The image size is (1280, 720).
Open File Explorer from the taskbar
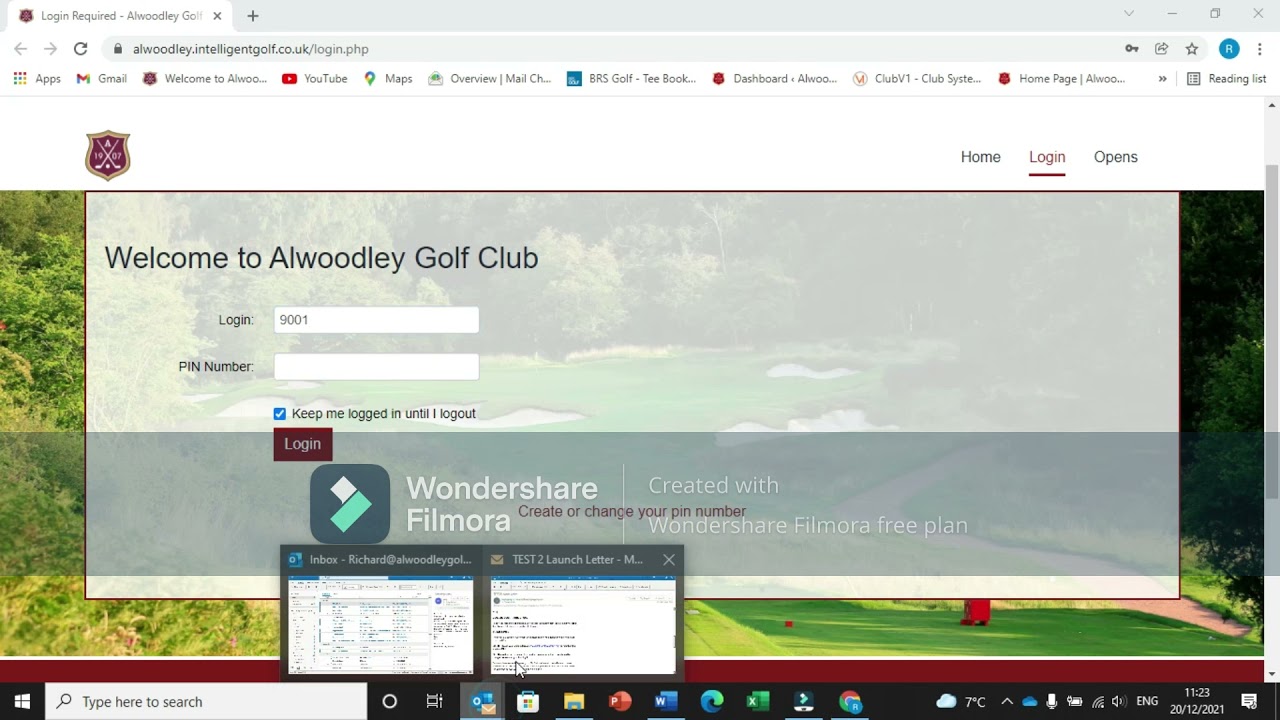click(x=574, y=701)
